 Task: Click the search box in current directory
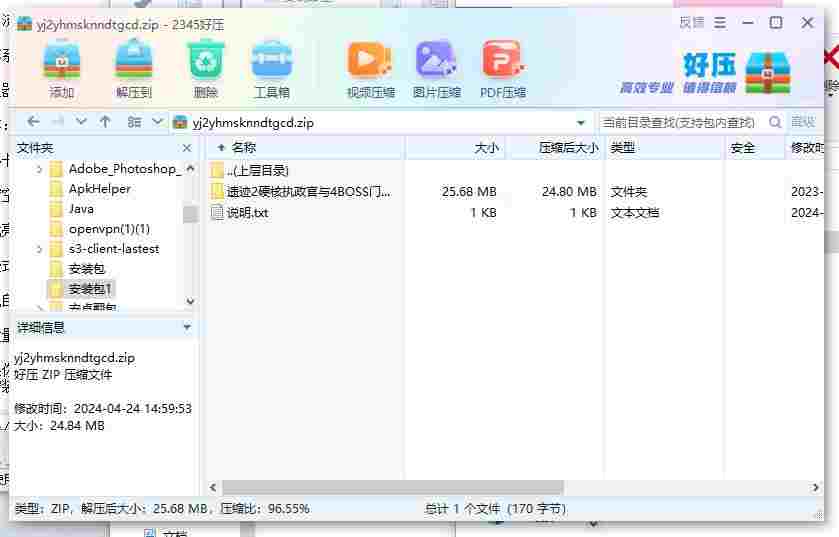(x=680, y=122)
